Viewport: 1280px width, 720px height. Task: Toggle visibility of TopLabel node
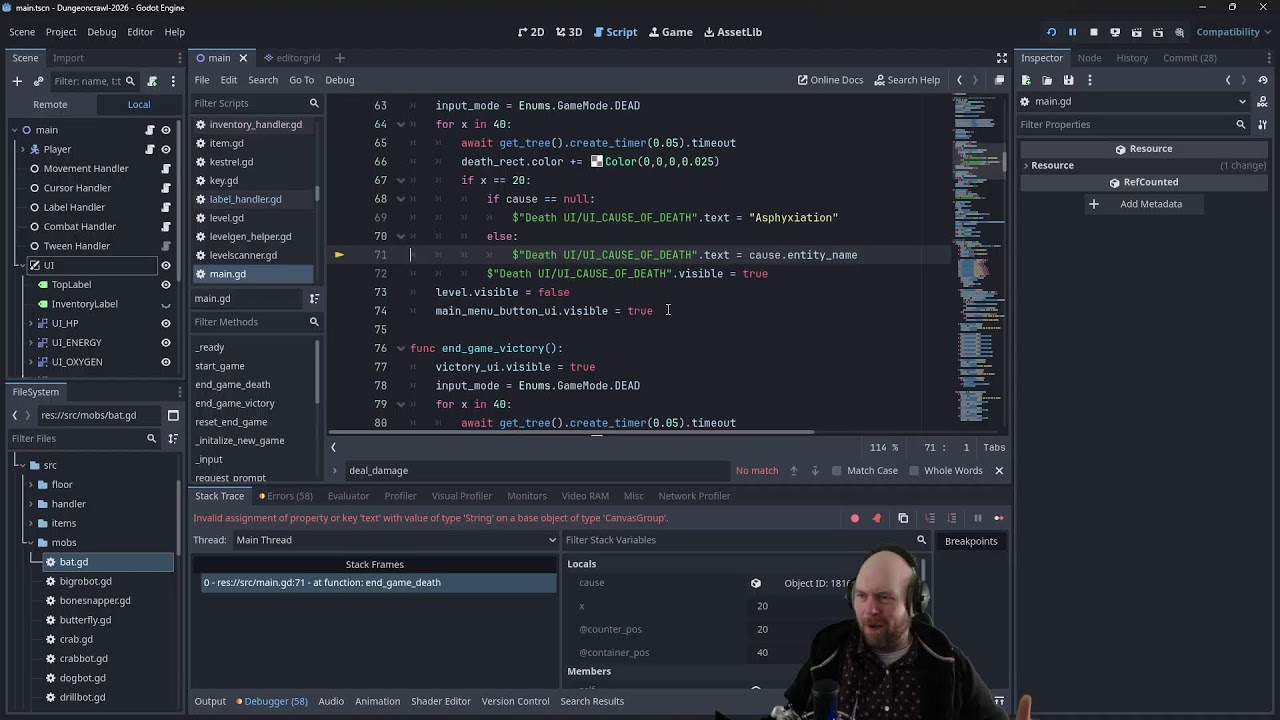[x=166, y=285]
